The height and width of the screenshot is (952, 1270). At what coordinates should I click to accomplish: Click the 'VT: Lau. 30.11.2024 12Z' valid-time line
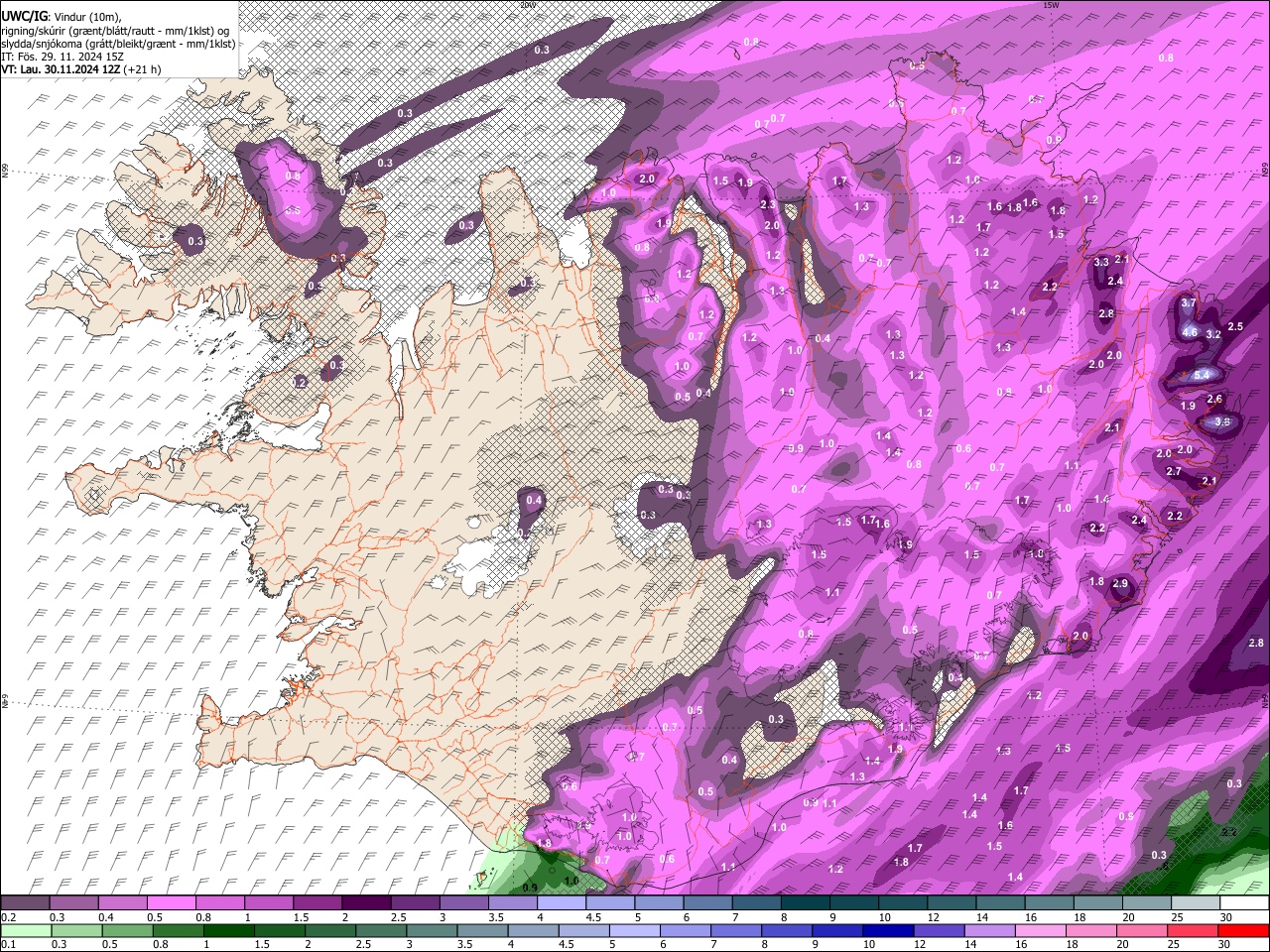coord(62,69)
